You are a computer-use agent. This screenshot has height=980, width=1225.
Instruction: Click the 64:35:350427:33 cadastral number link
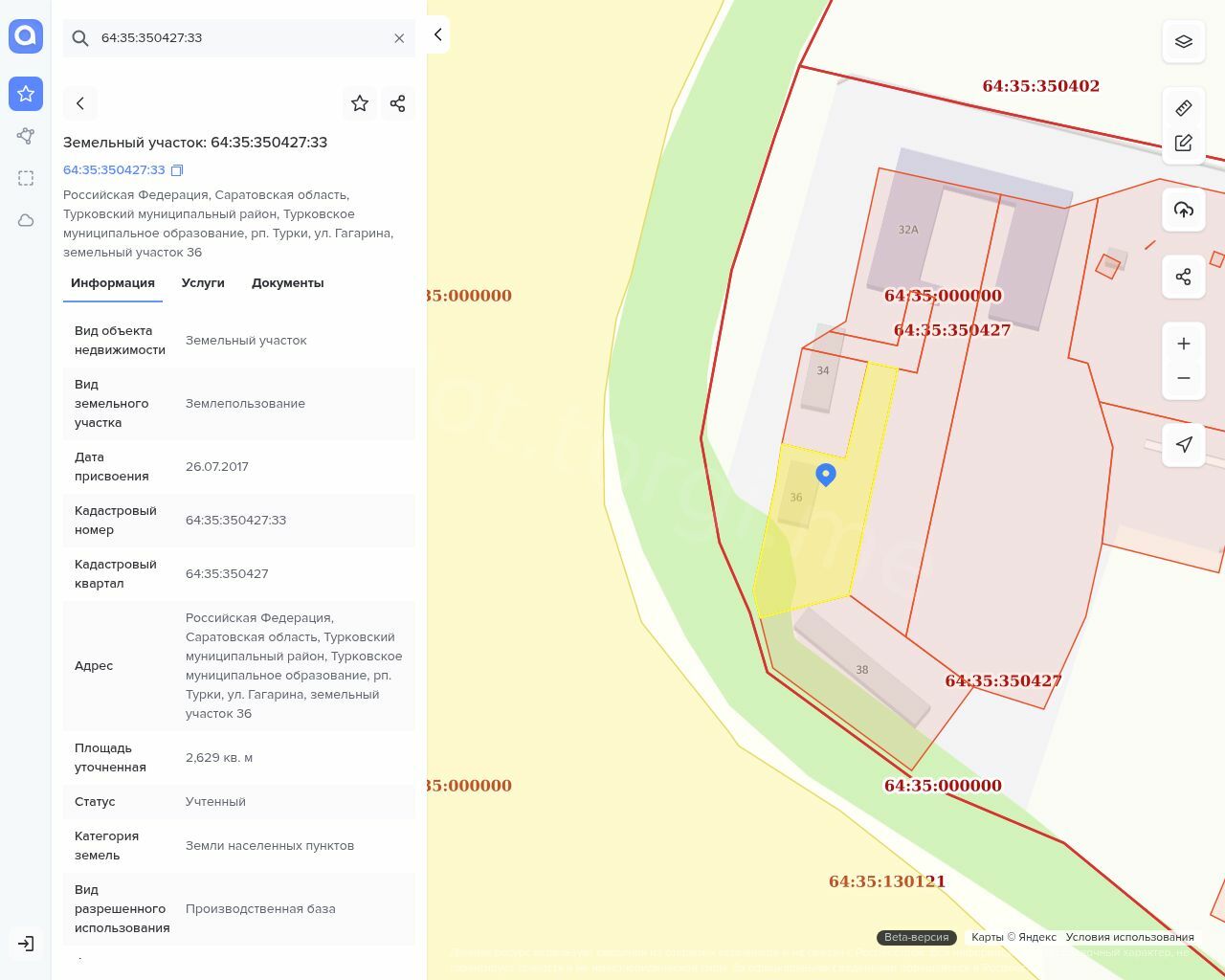pos(114,170)
